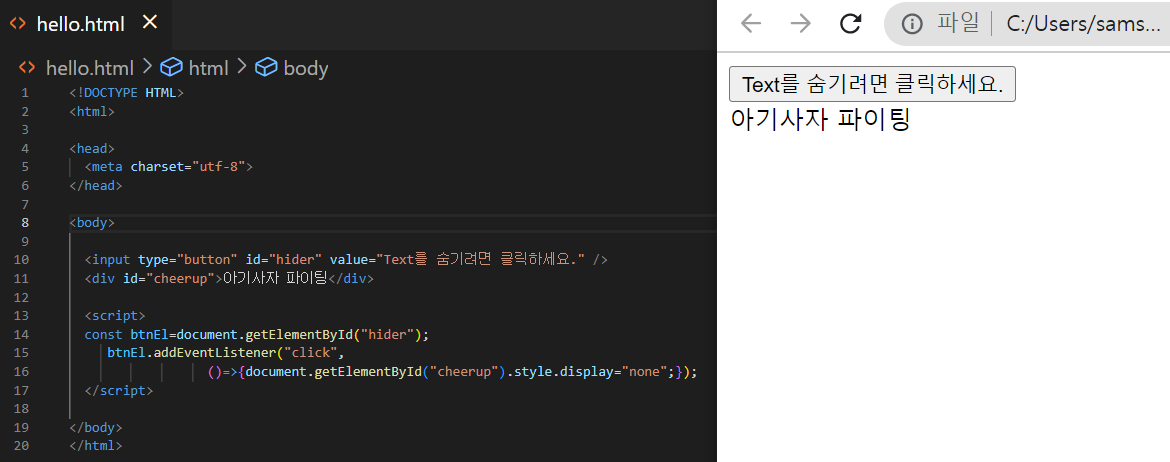This screenshot has width=1170, height=462.
Task: Click the opening <script> tag
Action: [115, 316]
